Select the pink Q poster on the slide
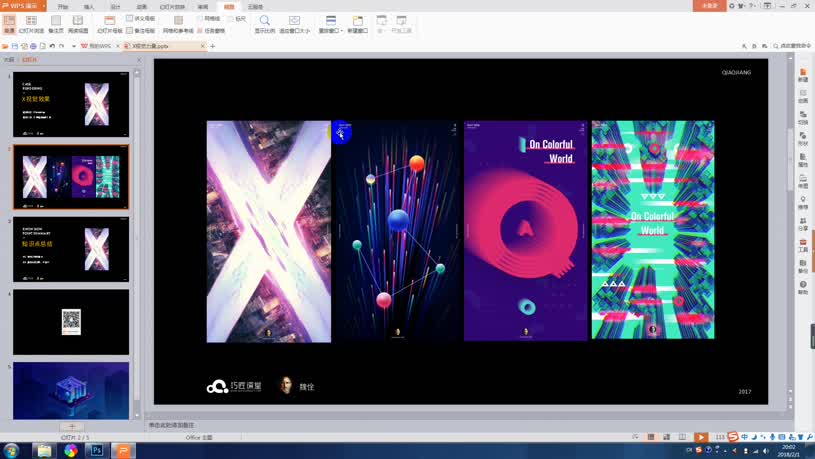Screen dimensions: 815x459 click(x=525, y=231)
